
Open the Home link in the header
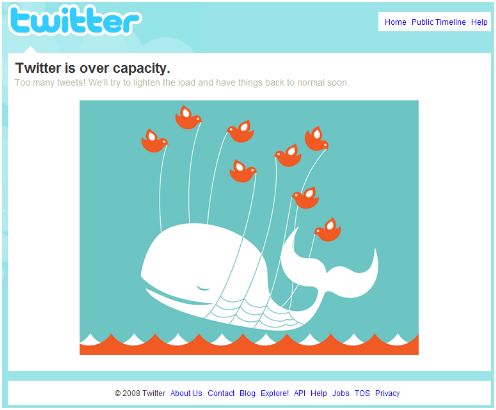(x=395, y=22)
